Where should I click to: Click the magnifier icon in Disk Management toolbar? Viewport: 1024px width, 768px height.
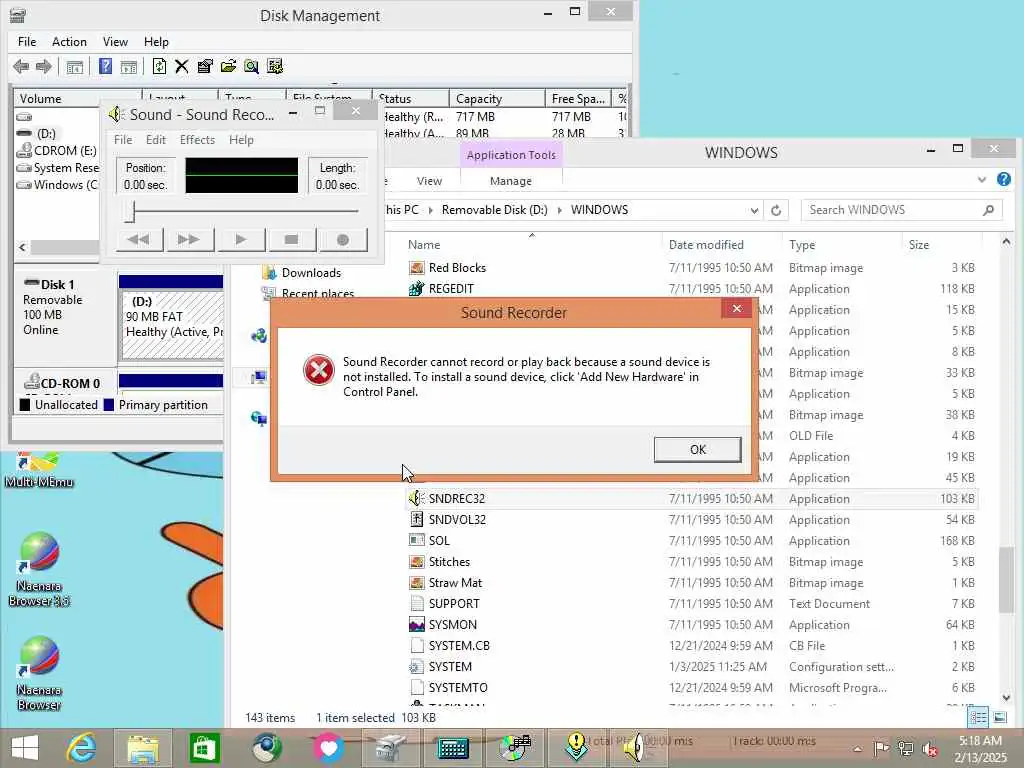[x=251, y=66]
